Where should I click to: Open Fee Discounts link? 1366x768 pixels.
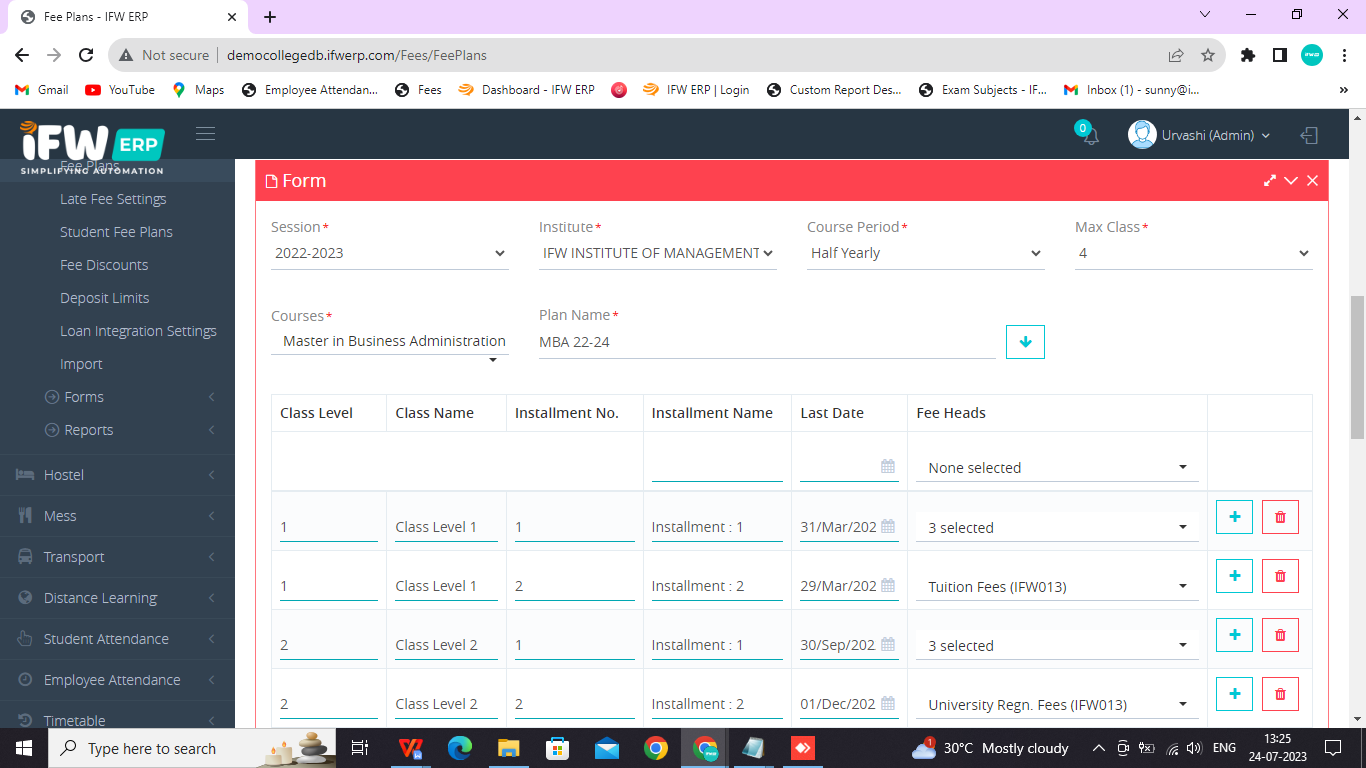pyautogui.click(x=104, y=265)
